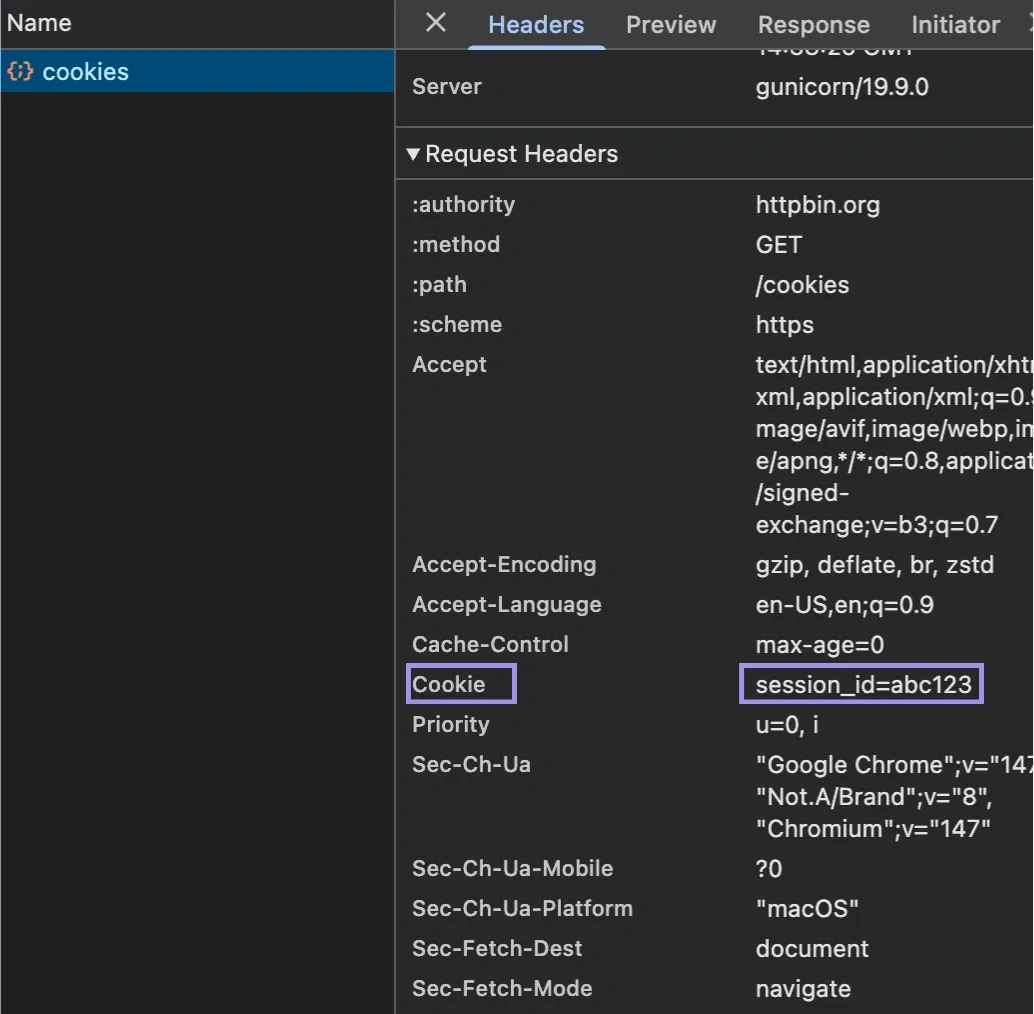Close the request details pane
Viewport: 1034px width, 1014px height.
pos(436,23)
